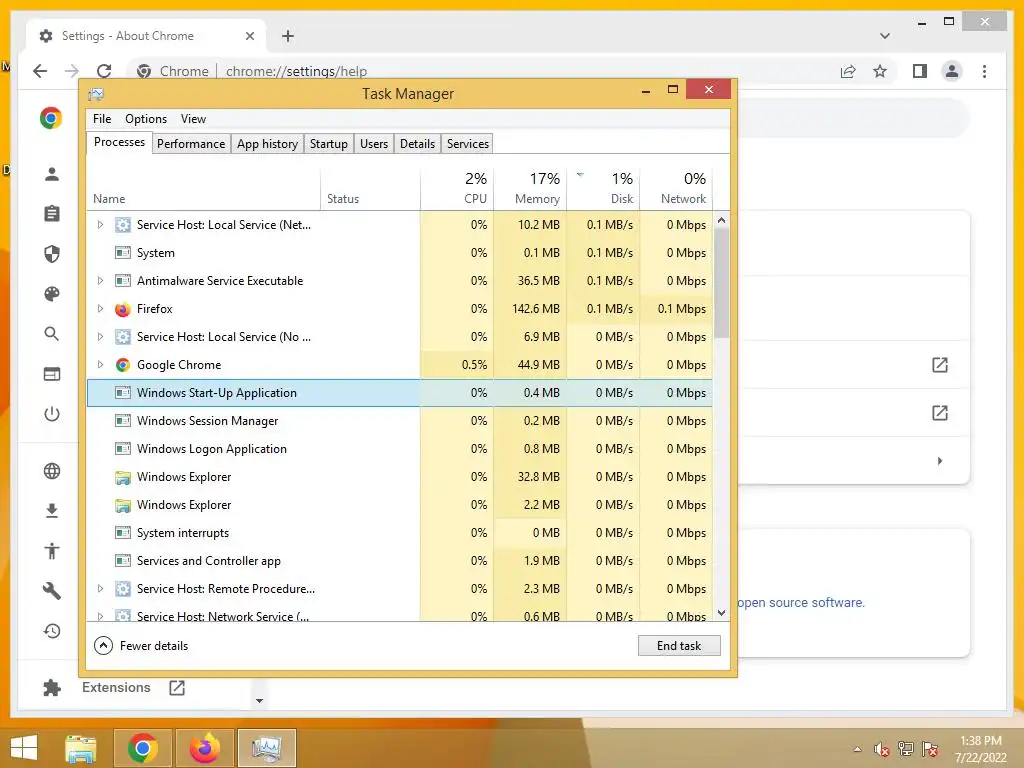This screenshot has height=768, width=1024.
Task: Open System wrench icon
Action: click(x=52, y=591)
